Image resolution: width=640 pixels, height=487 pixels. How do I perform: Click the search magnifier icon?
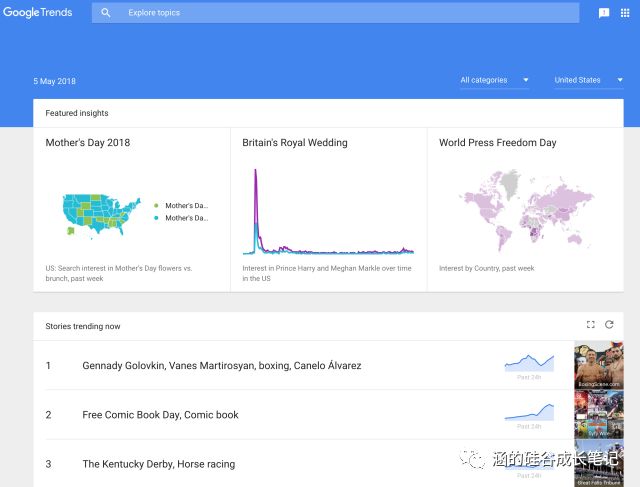[x=106, y=13]
